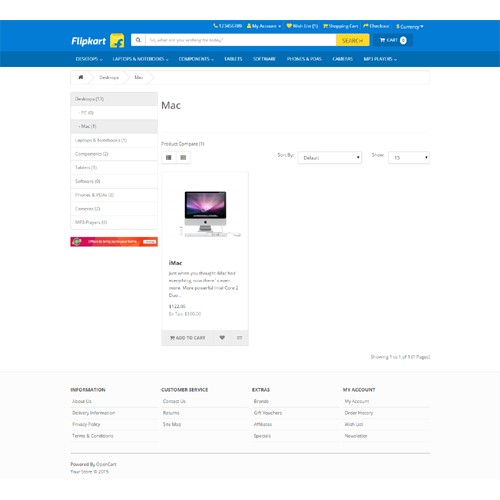Select Software (0) sidebar category

[114, 181]
